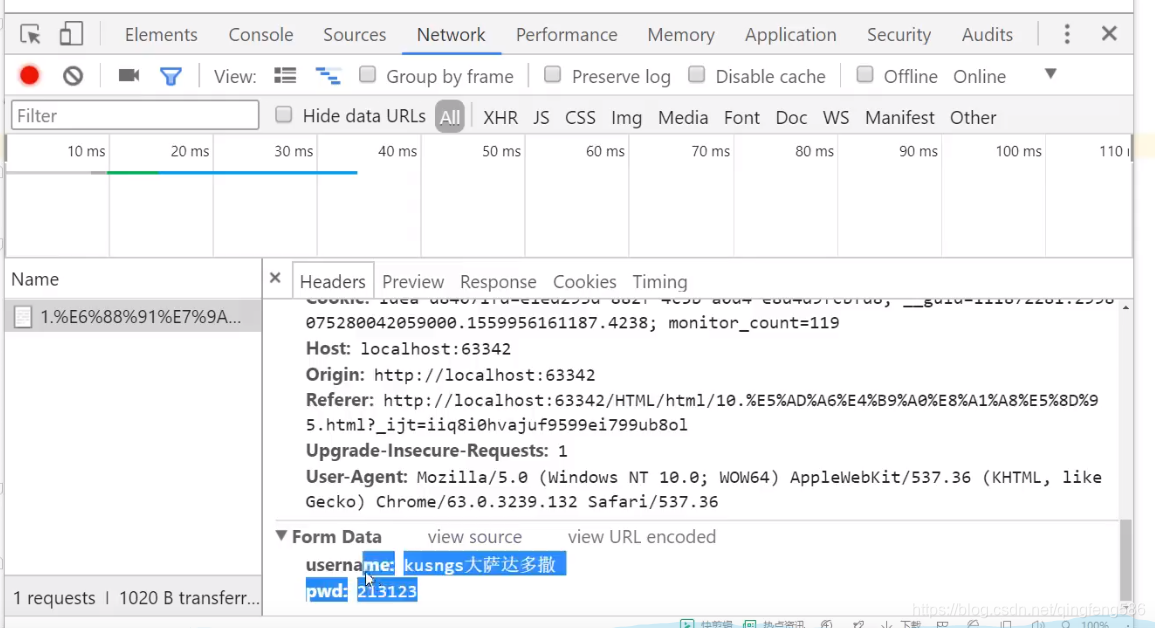The width and height of the screenshot is (1155, 628).
Task: Check Hide data URLs
Action: 284,115
